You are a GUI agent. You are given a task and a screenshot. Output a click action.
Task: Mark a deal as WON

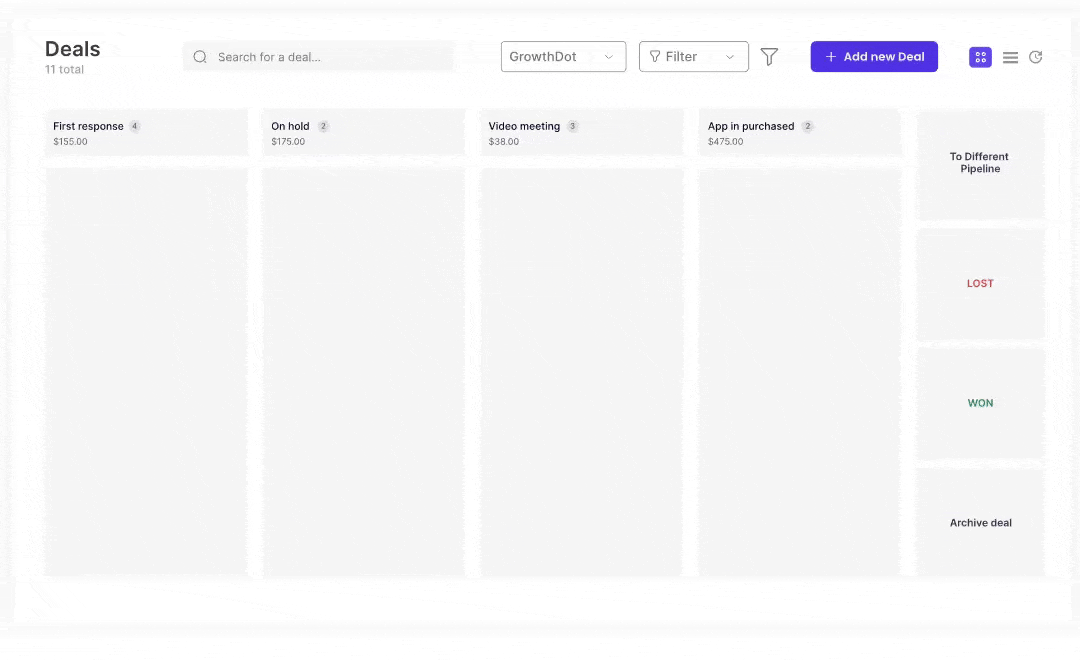click(980, 403)
